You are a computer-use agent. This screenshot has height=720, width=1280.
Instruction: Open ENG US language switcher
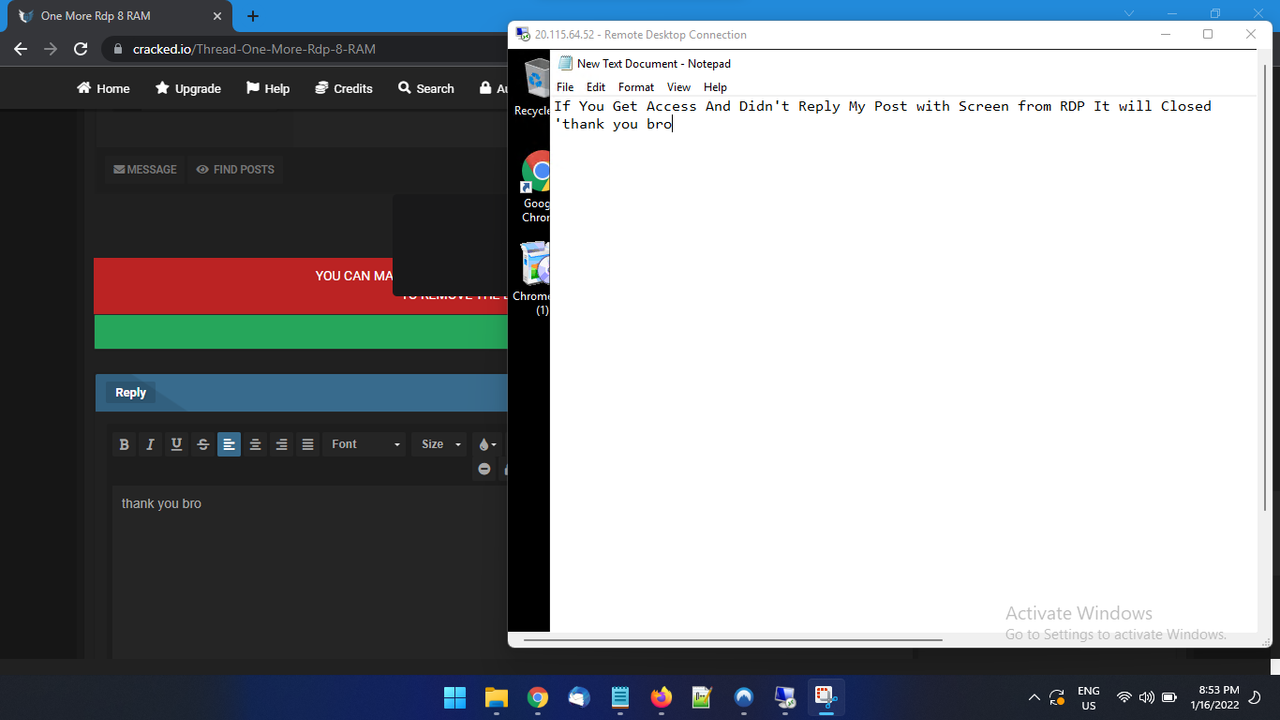(x=1088, y=698)
